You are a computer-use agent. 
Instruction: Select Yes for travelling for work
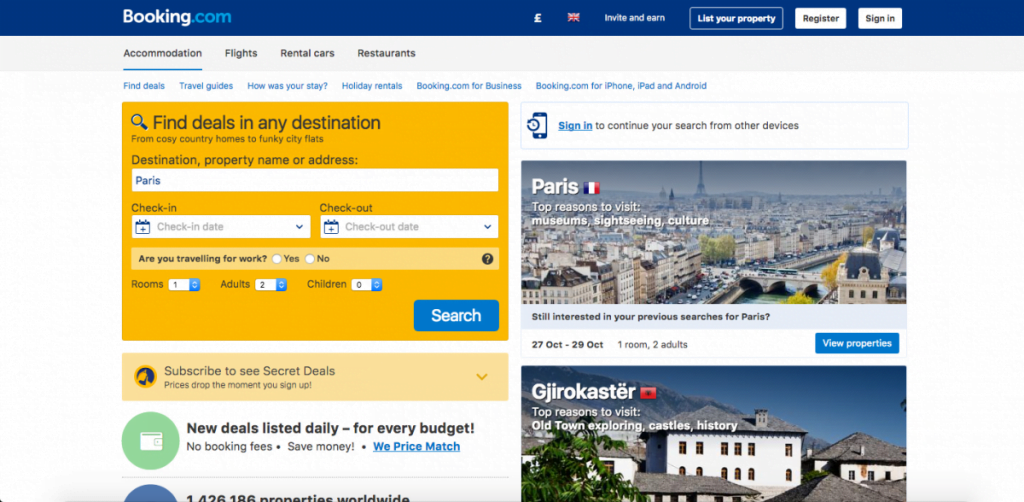tap(277, 259)
